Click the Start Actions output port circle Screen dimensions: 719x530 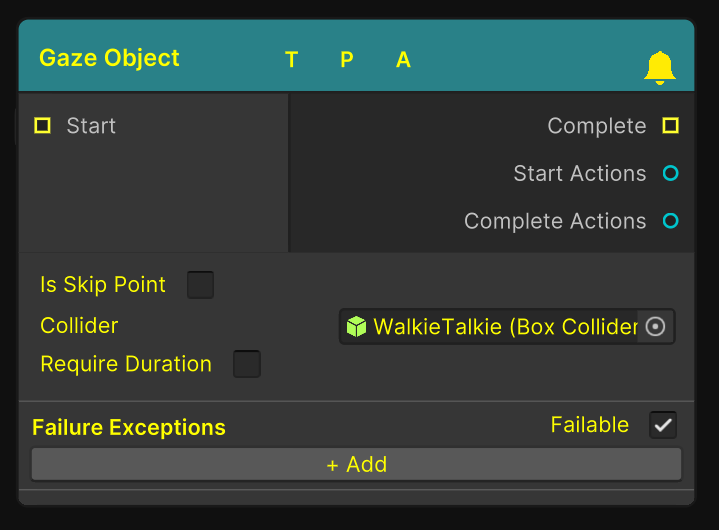pyautogui.click(x=670, y=174)
